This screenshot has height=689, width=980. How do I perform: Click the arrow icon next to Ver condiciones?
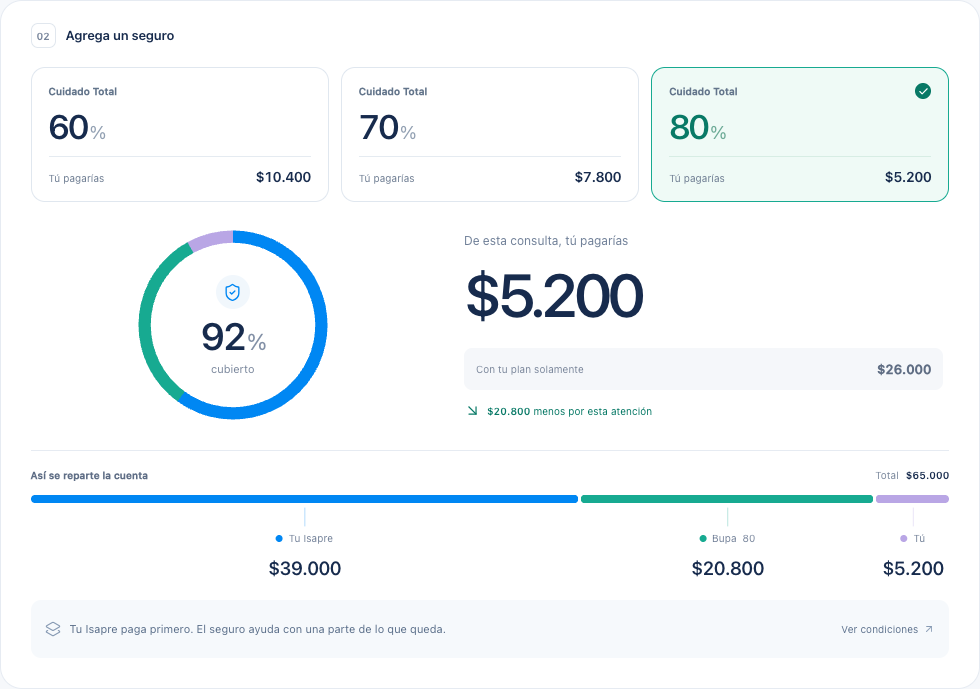point(929,629)
